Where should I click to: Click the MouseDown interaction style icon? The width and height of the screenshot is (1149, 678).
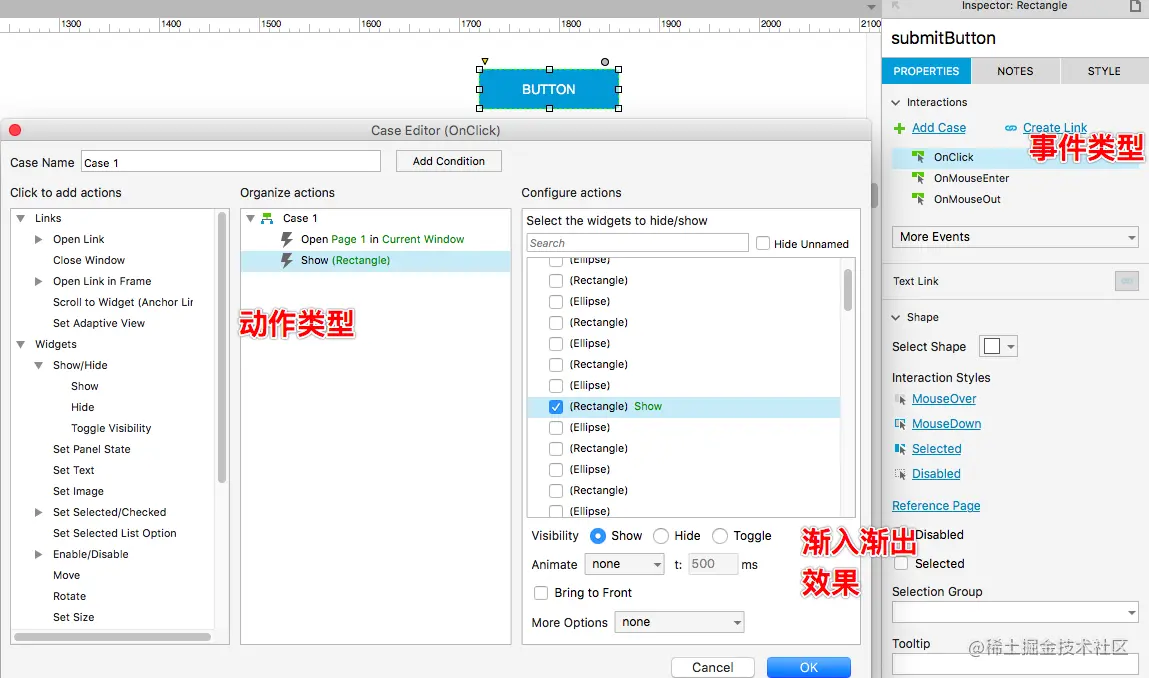point(901,424)
